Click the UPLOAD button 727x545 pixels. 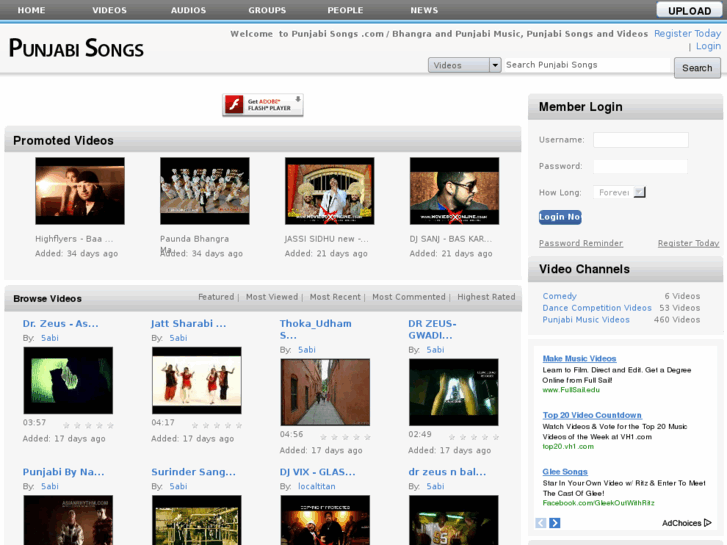689,10
